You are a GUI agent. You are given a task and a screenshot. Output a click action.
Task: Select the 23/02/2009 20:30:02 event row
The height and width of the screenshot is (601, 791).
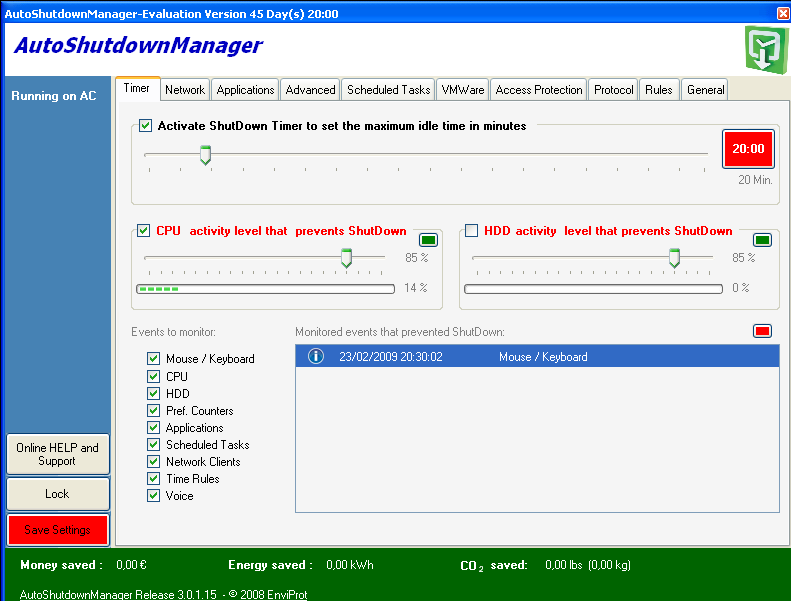[x=537, y=356]
